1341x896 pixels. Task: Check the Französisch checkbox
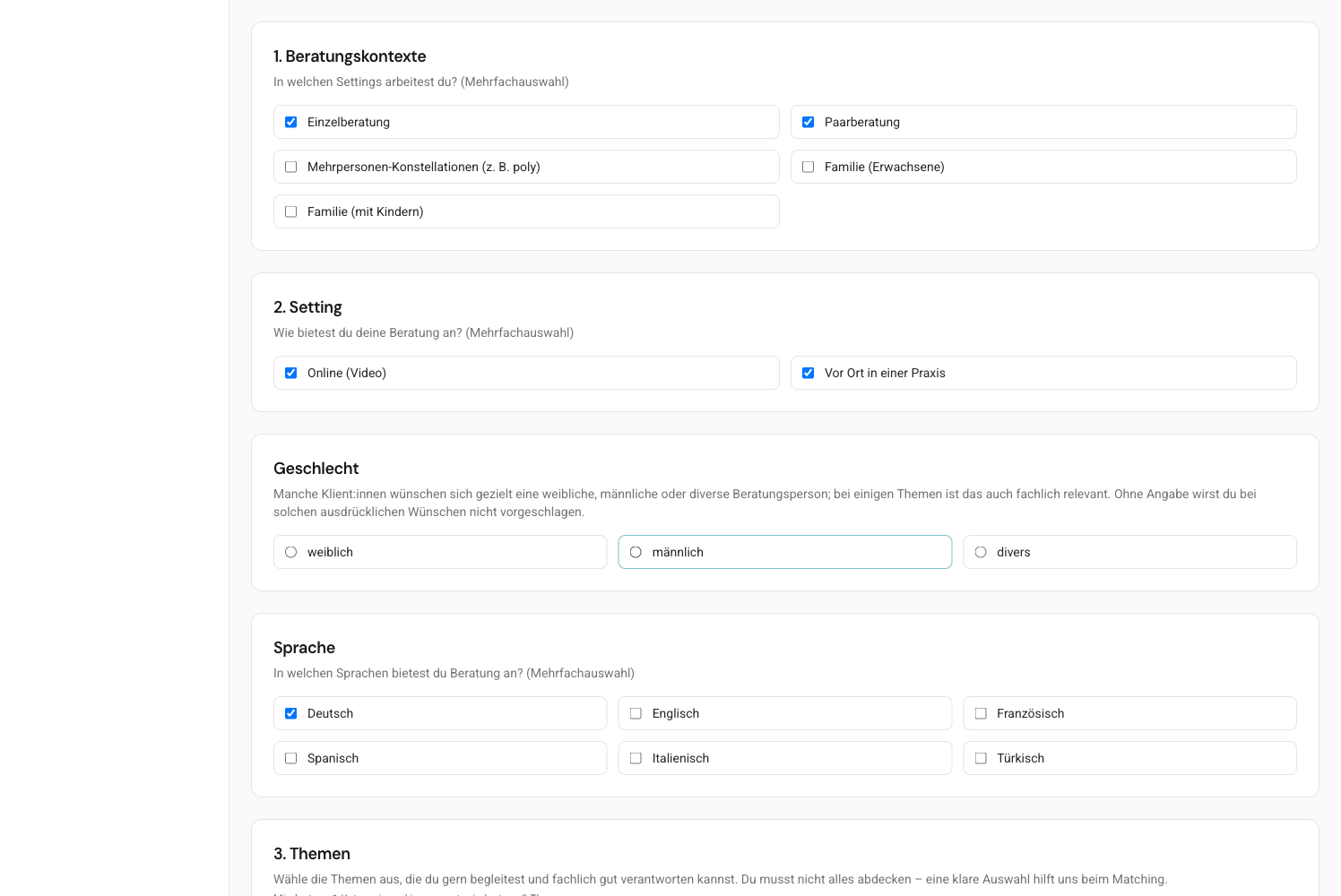point(981,713)
